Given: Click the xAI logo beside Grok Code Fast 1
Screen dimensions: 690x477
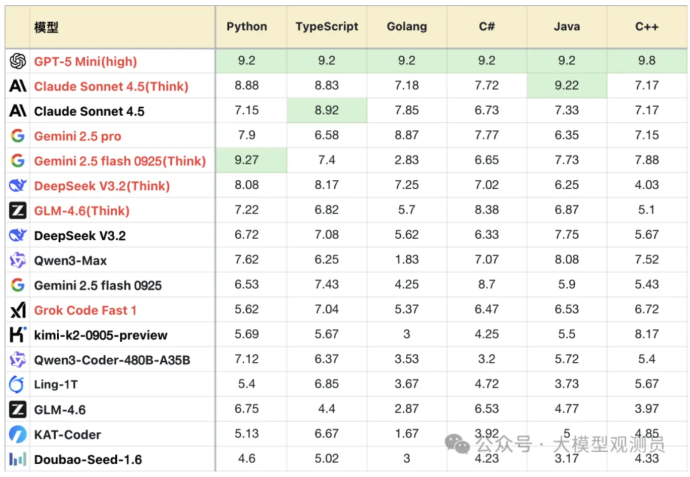Looking at the screenshot, I should click(17, 310).
